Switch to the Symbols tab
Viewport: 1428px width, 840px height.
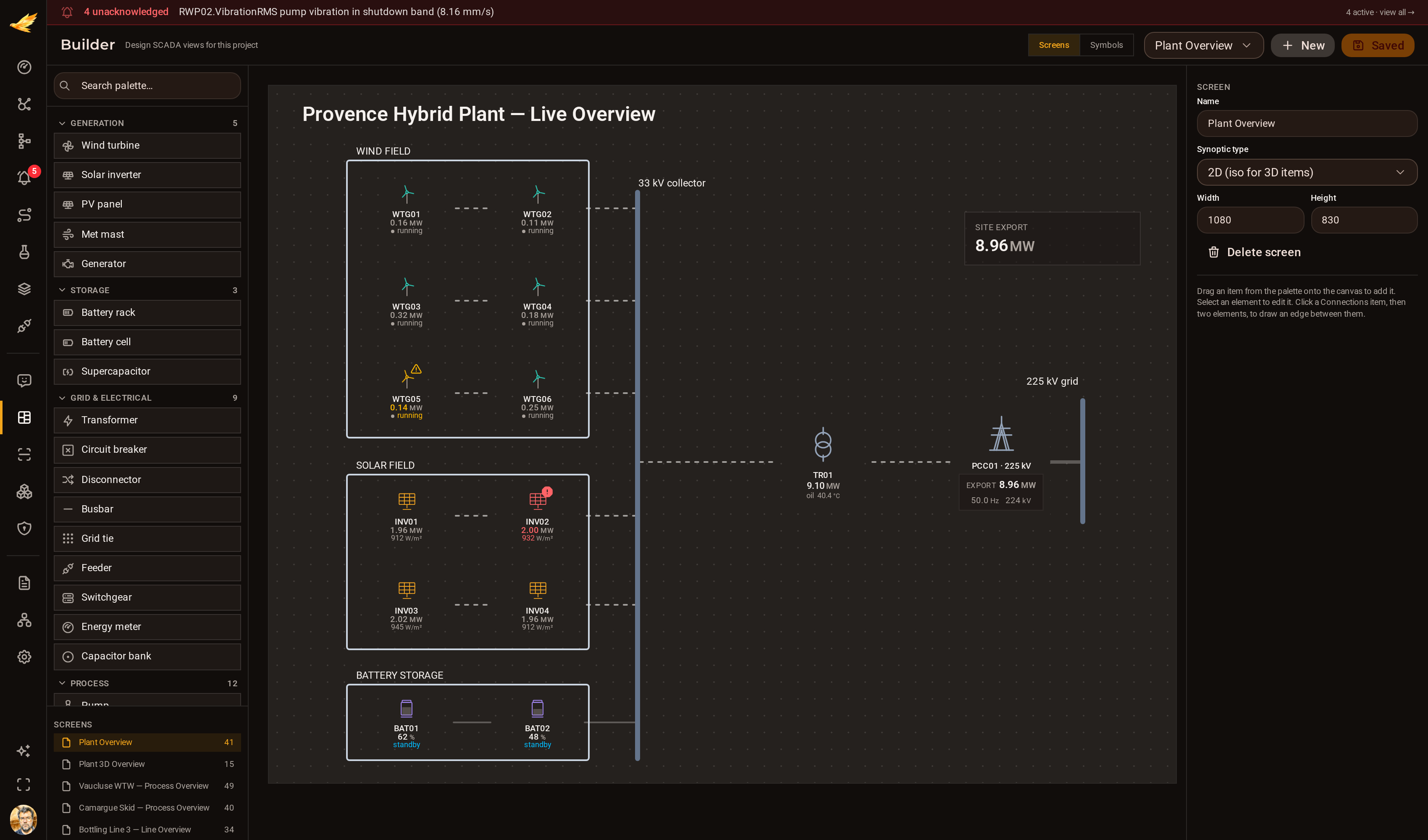(1106, 45)
